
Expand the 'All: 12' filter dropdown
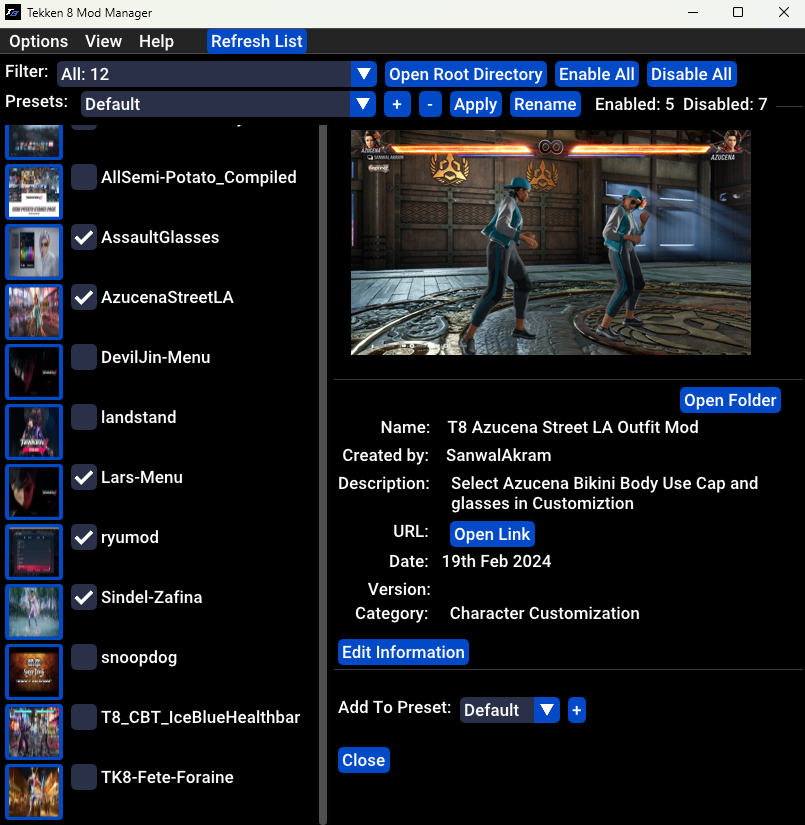[x=364, y=73]
